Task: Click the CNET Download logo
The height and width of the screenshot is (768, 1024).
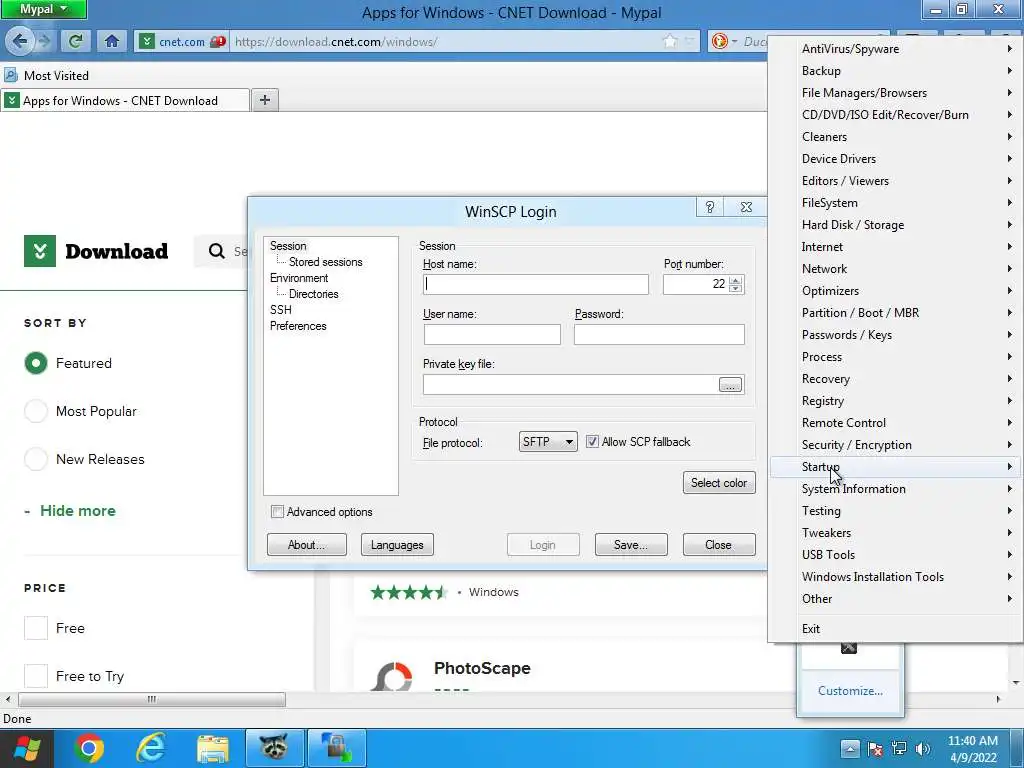Action: tap(96, 251)
